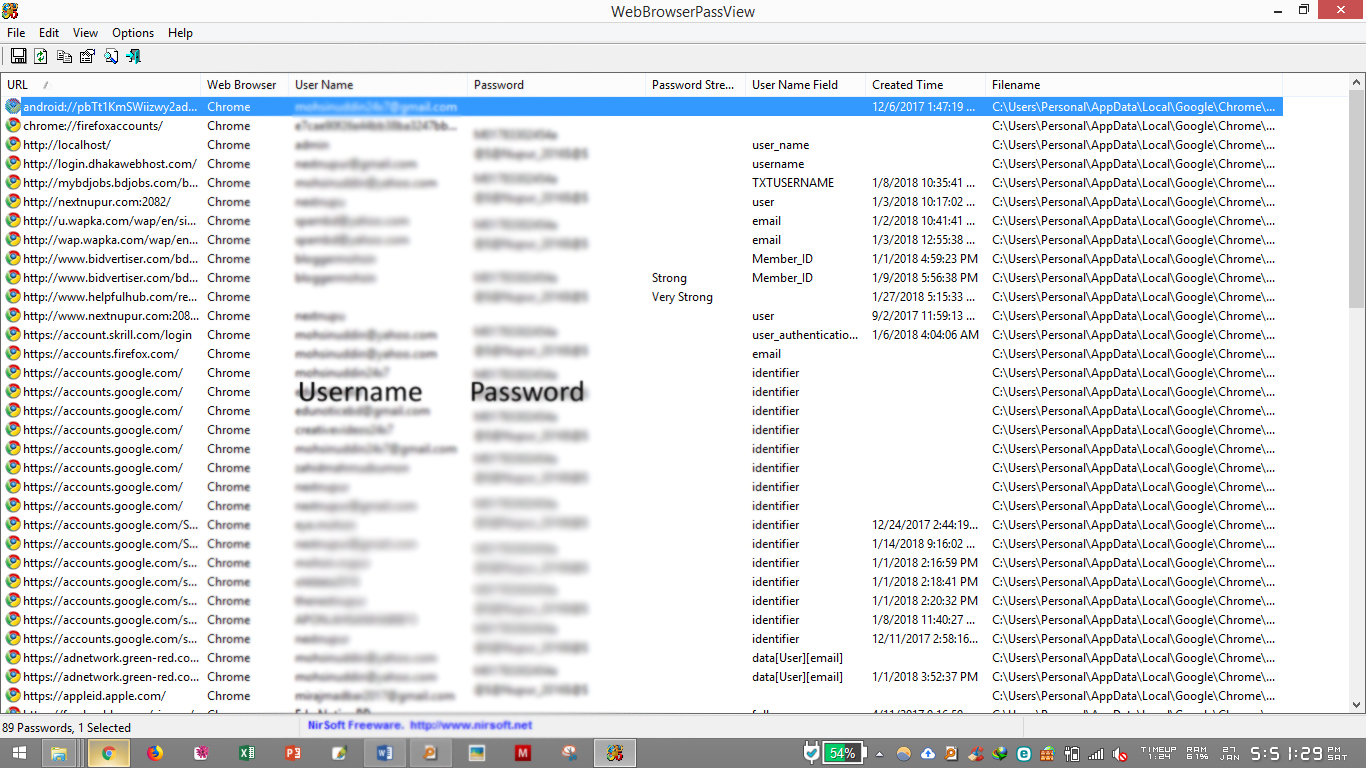This screenshot has width=1366, height=768.
Task: Select the http://mybdjobs.bdjobs.com row
Action: pos(642,183)
